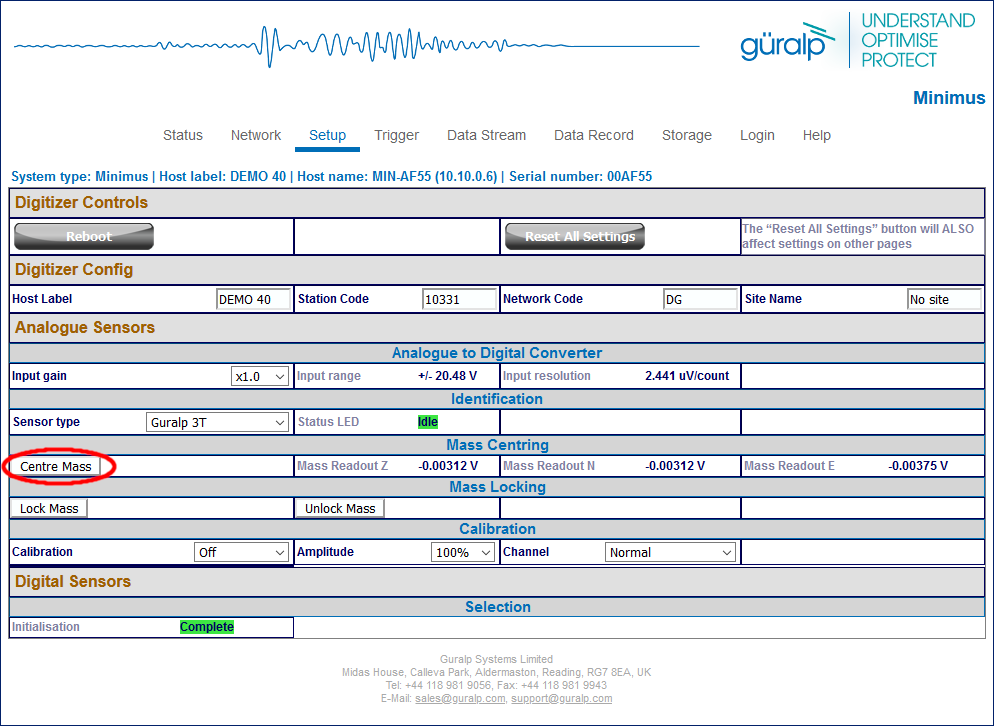Open the Data Record tab

(593, 135)
